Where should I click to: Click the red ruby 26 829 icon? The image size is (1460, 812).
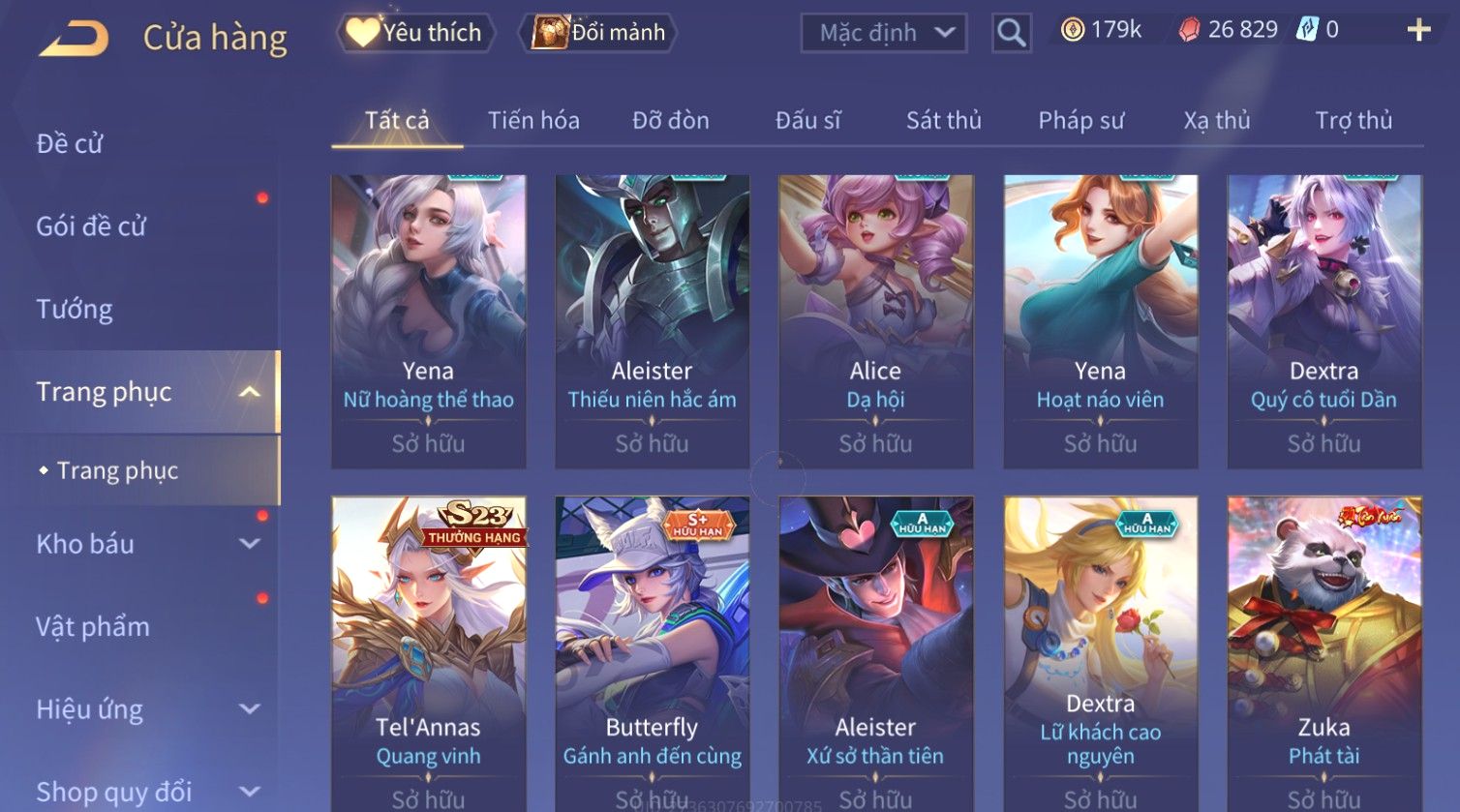point(1189,31)
